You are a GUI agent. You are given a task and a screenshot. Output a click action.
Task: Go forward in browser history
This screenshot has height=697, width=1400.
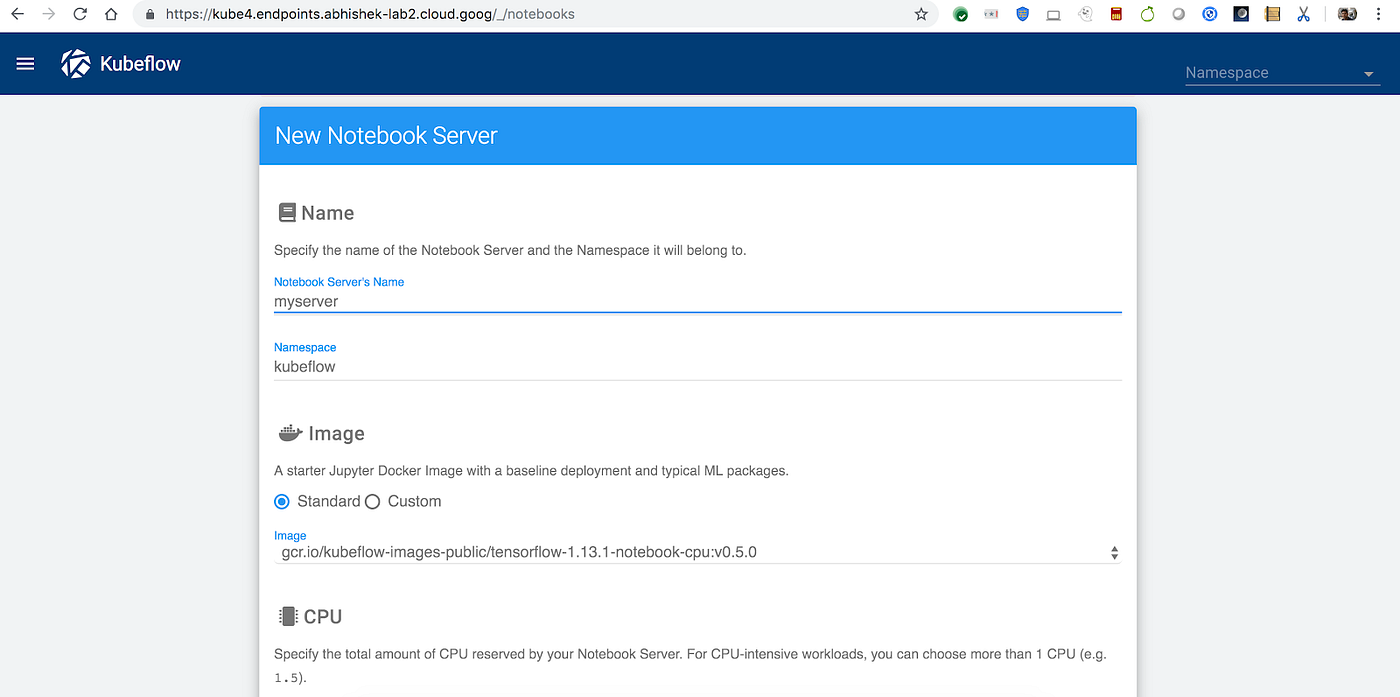(x=48, y=15)
